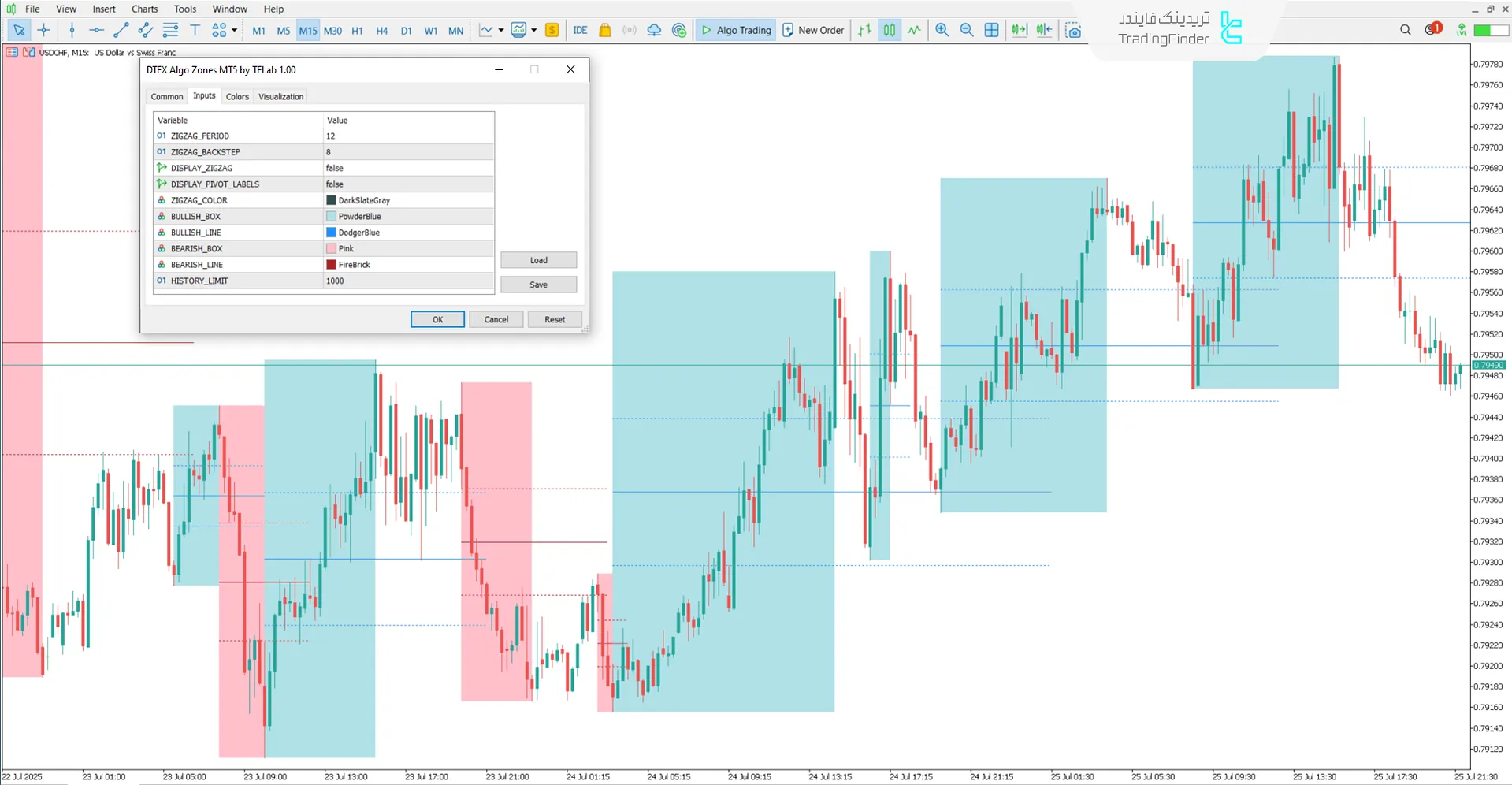Select the horizontal line tool

click(x=96, y=30)
